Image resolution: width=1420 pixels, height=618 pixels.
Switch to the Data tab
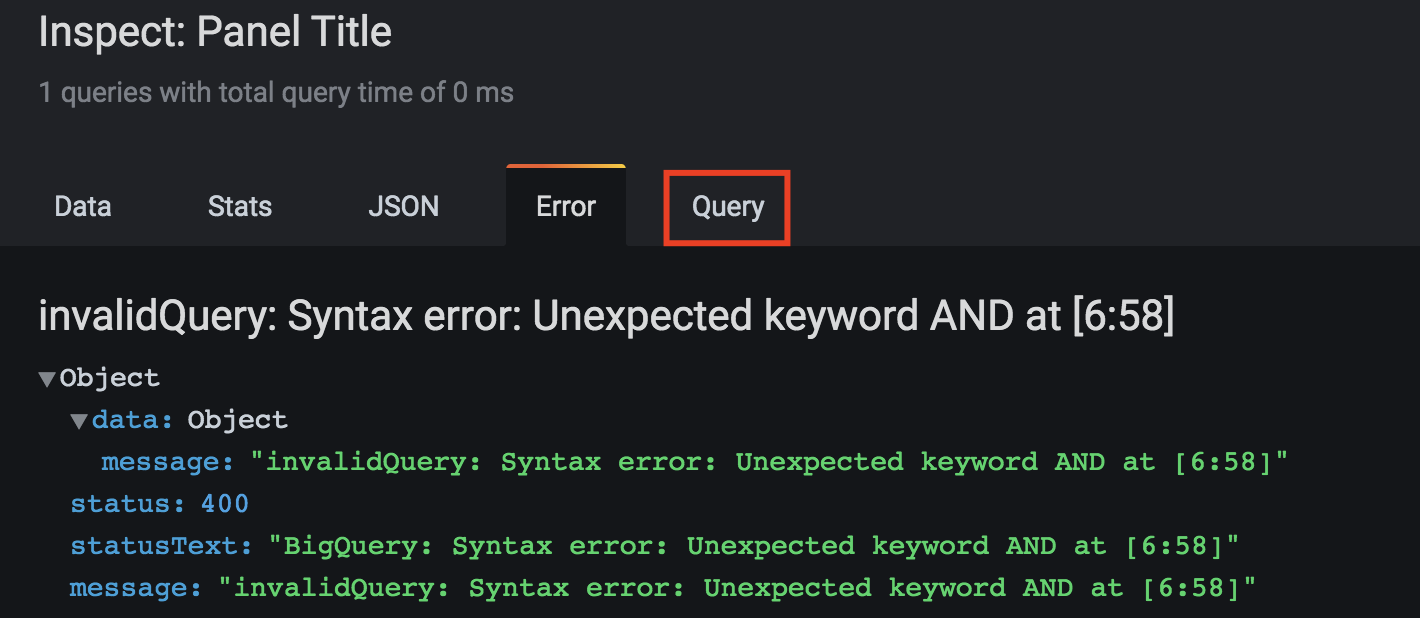(x=83, y=207)
